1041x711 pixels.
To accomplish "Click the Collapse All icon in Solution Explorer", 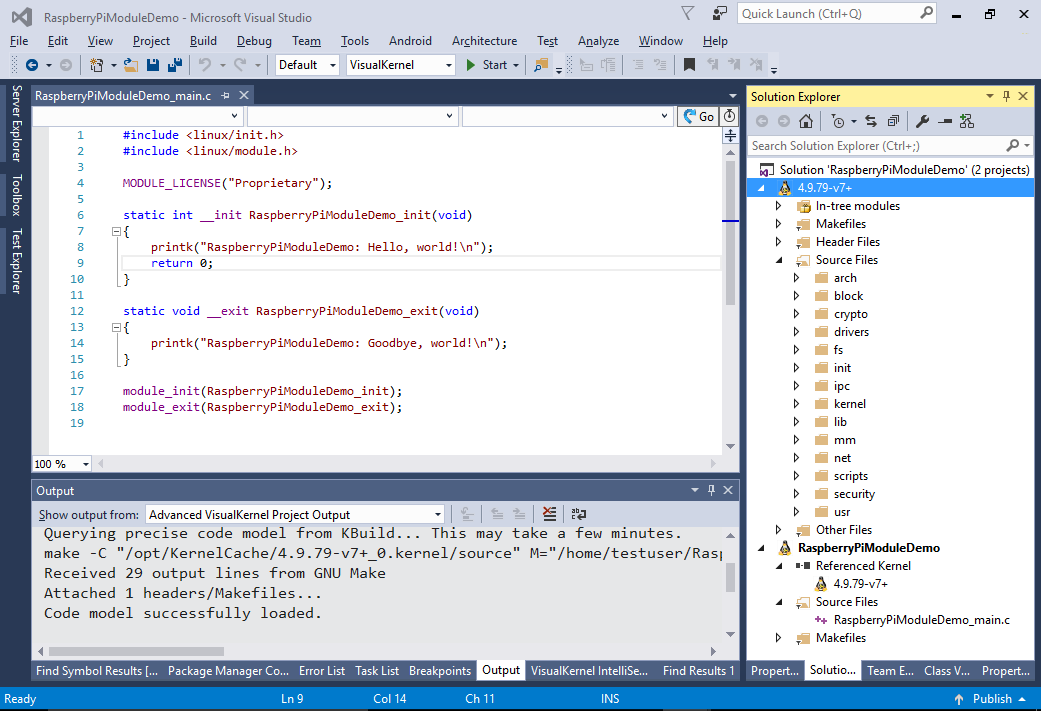I will pos(893,121).
